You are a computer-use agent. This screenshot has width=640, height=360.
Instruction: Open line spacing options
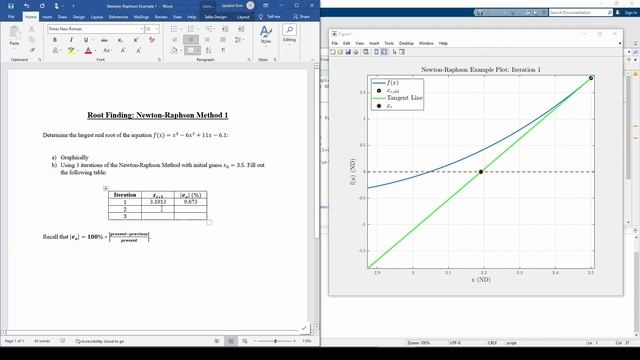tap(239, 40)
